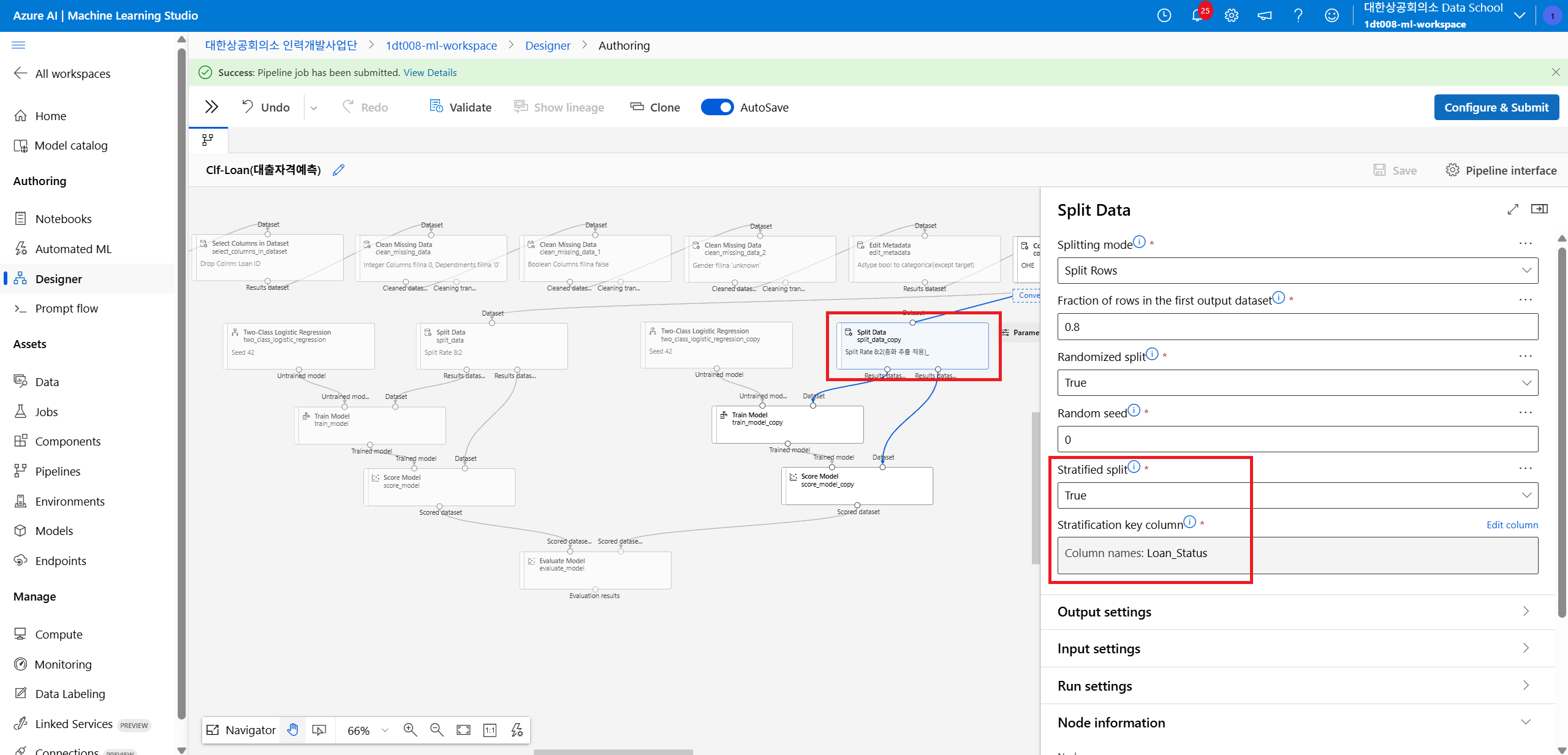1568x755 pixels.
Task: Select the pan hand tool
Action: coord(293,730)
